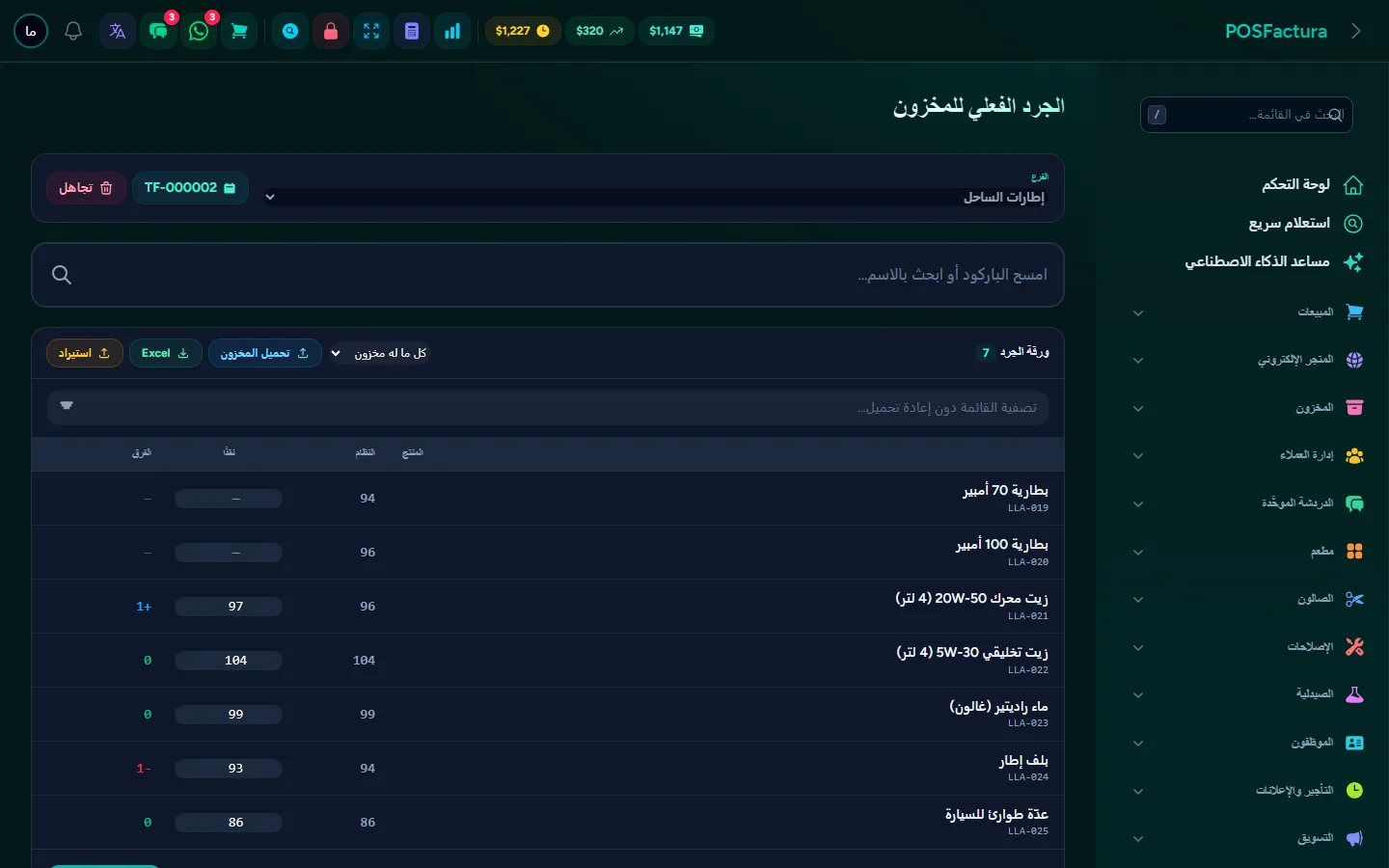This screenshot has width=1389, height=868.
Task: Focus the barcode scan or name search field
Action: coord(548,275)
